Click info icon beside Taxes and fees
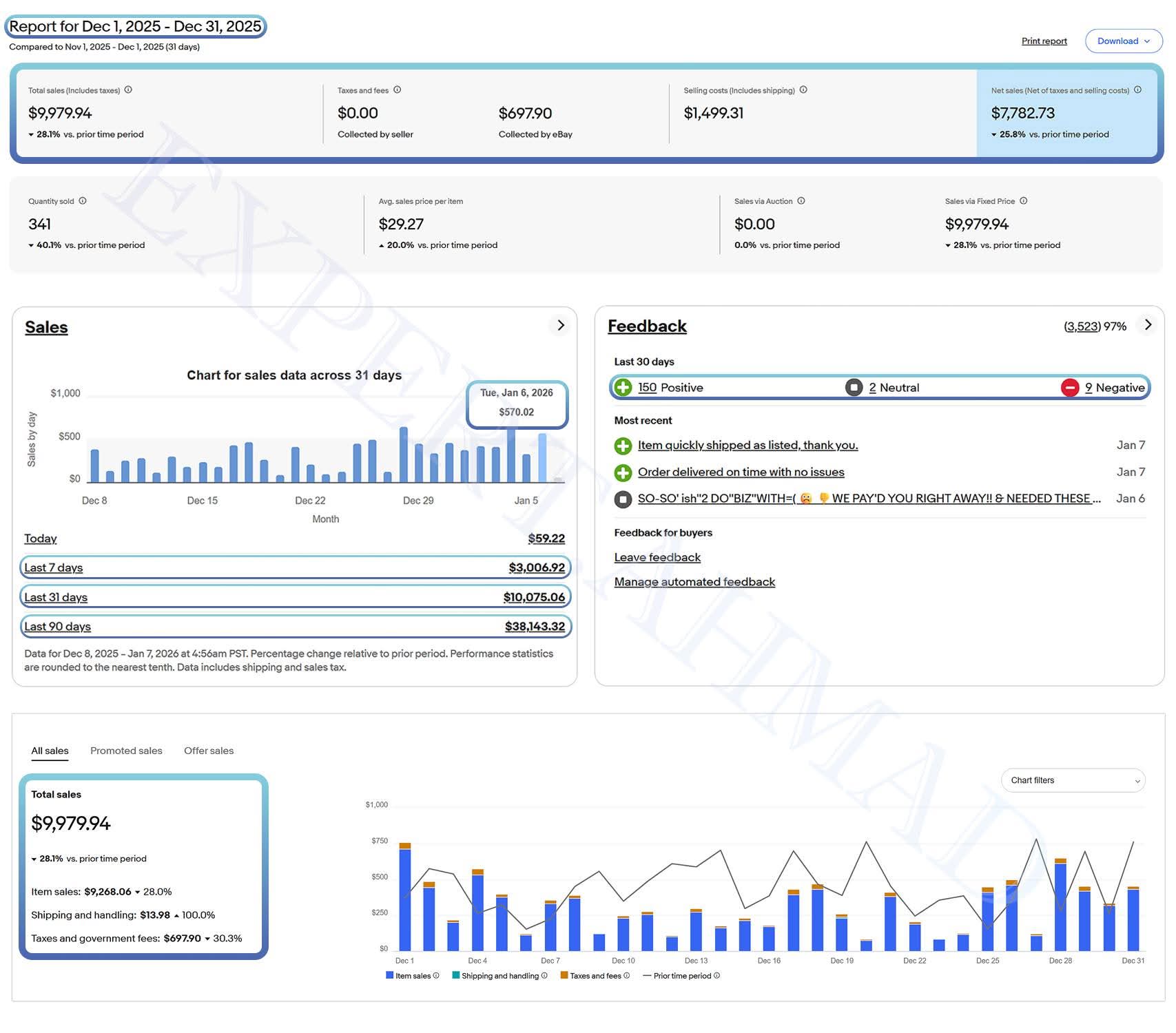The width and height of the screenshot is (1176, 1033). pyautogui.click(x=397, y=90)
